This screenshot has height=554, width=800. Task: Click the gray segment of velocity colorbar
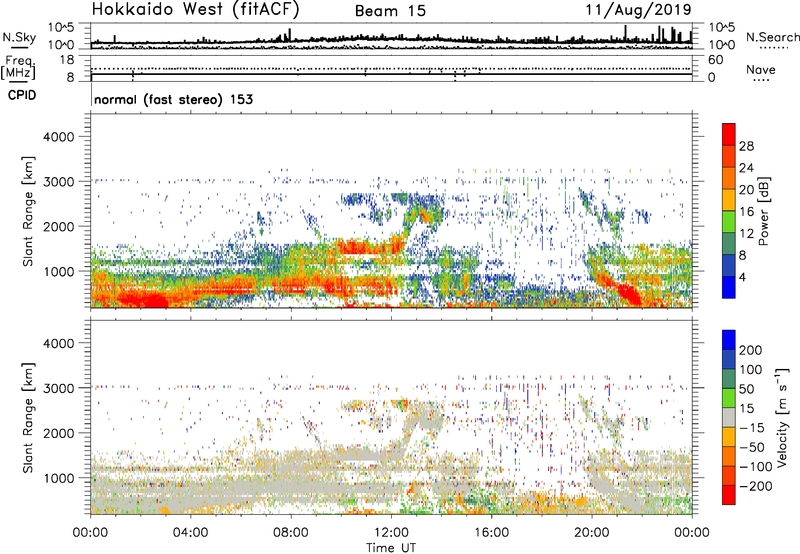point(729,418)
